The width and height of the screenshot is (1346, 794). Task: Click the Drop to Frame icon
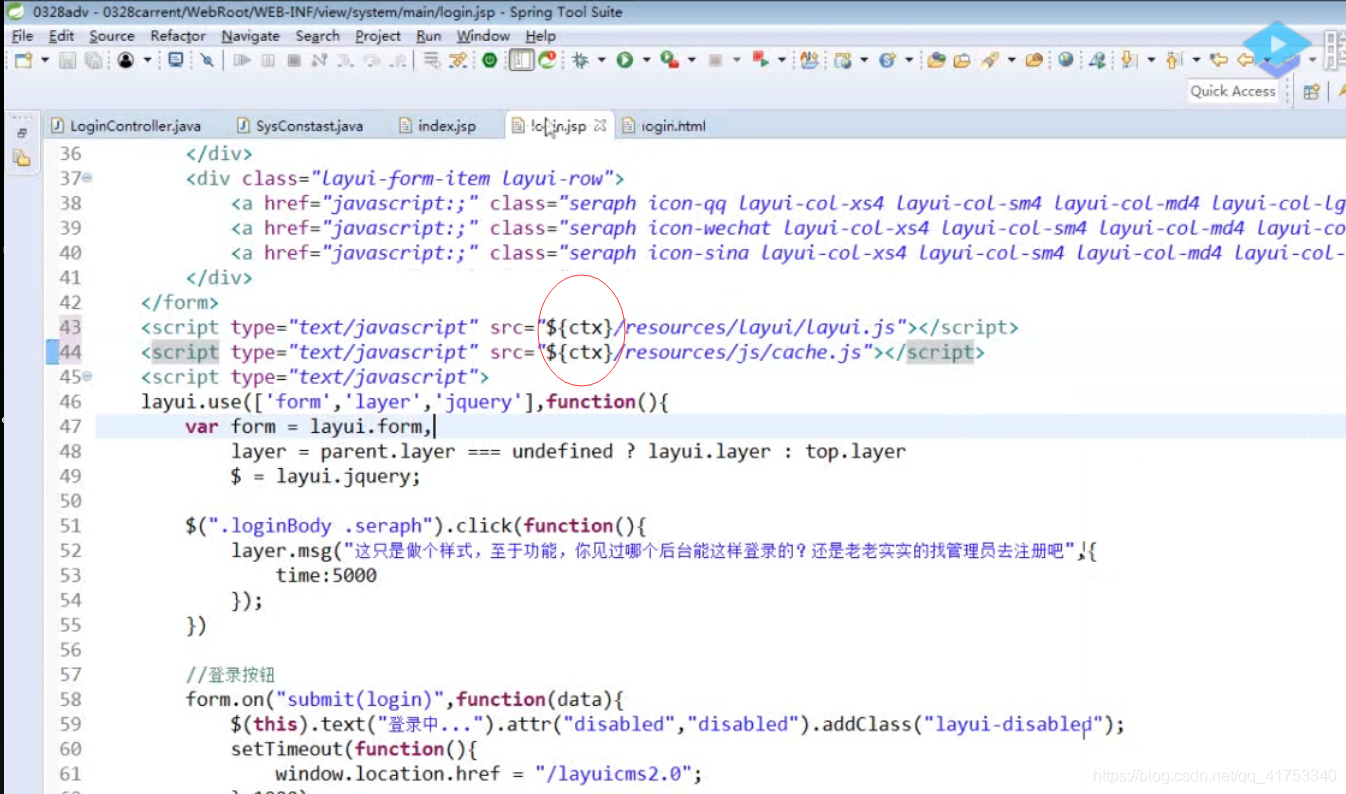tap(430, 60)
